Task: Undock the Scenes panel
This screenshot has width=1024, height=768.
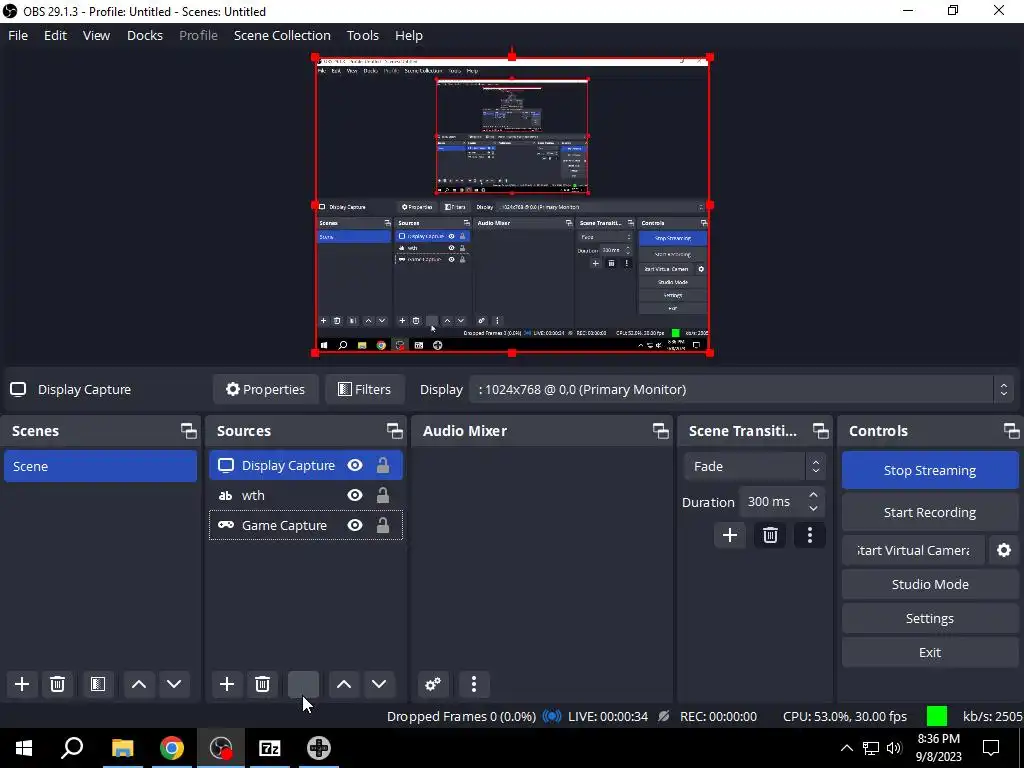Action: 189,430
